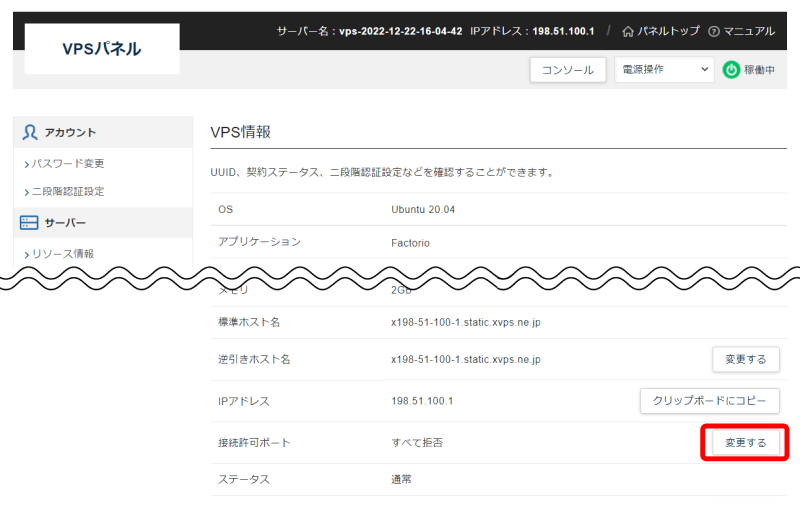Click the ステータス value 通常
This screenshot has width=800, height=508.
(401, 479)
